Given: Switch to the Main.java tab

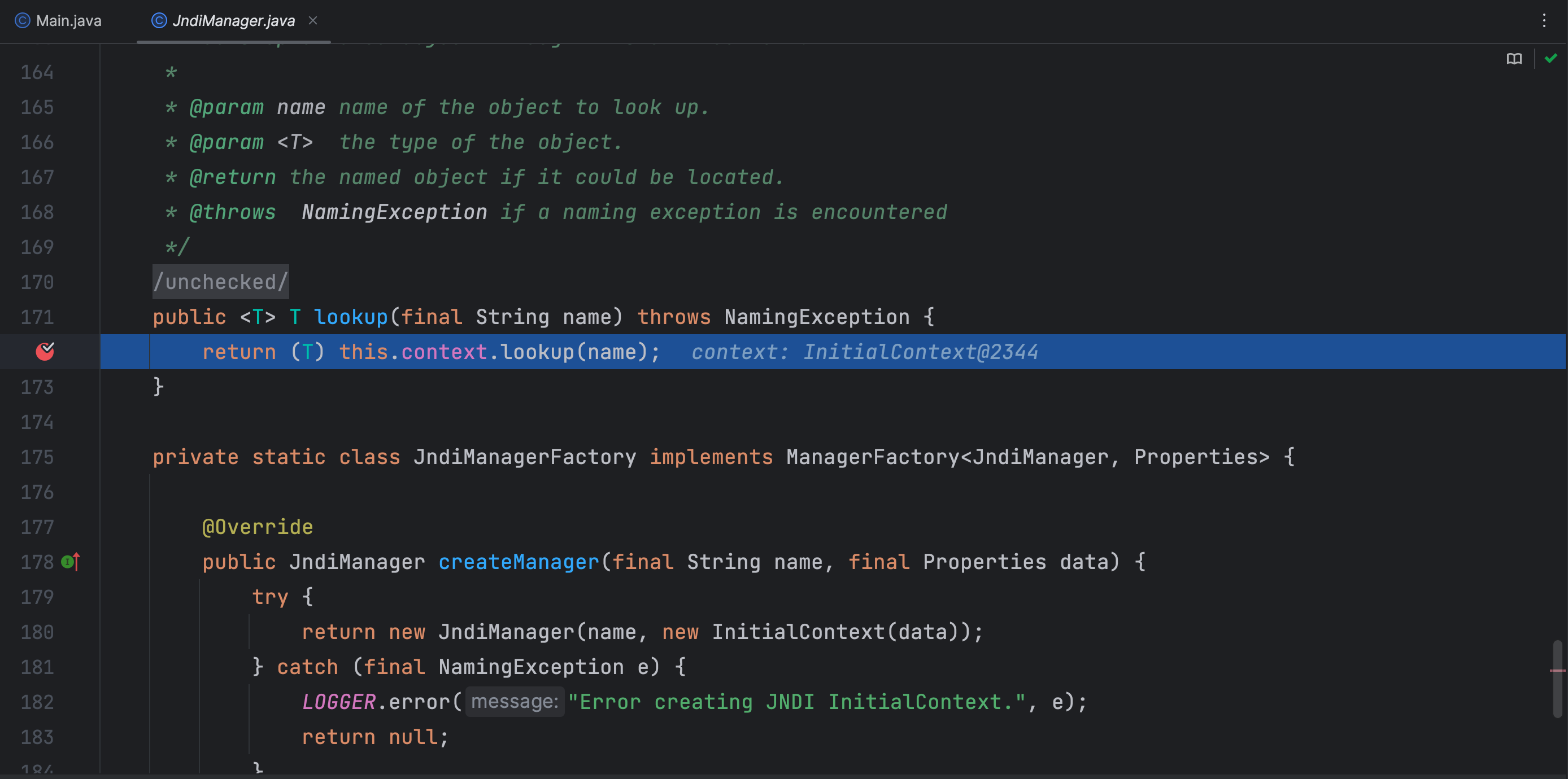Looking at the screenshot, I should [x=58, y=21].
